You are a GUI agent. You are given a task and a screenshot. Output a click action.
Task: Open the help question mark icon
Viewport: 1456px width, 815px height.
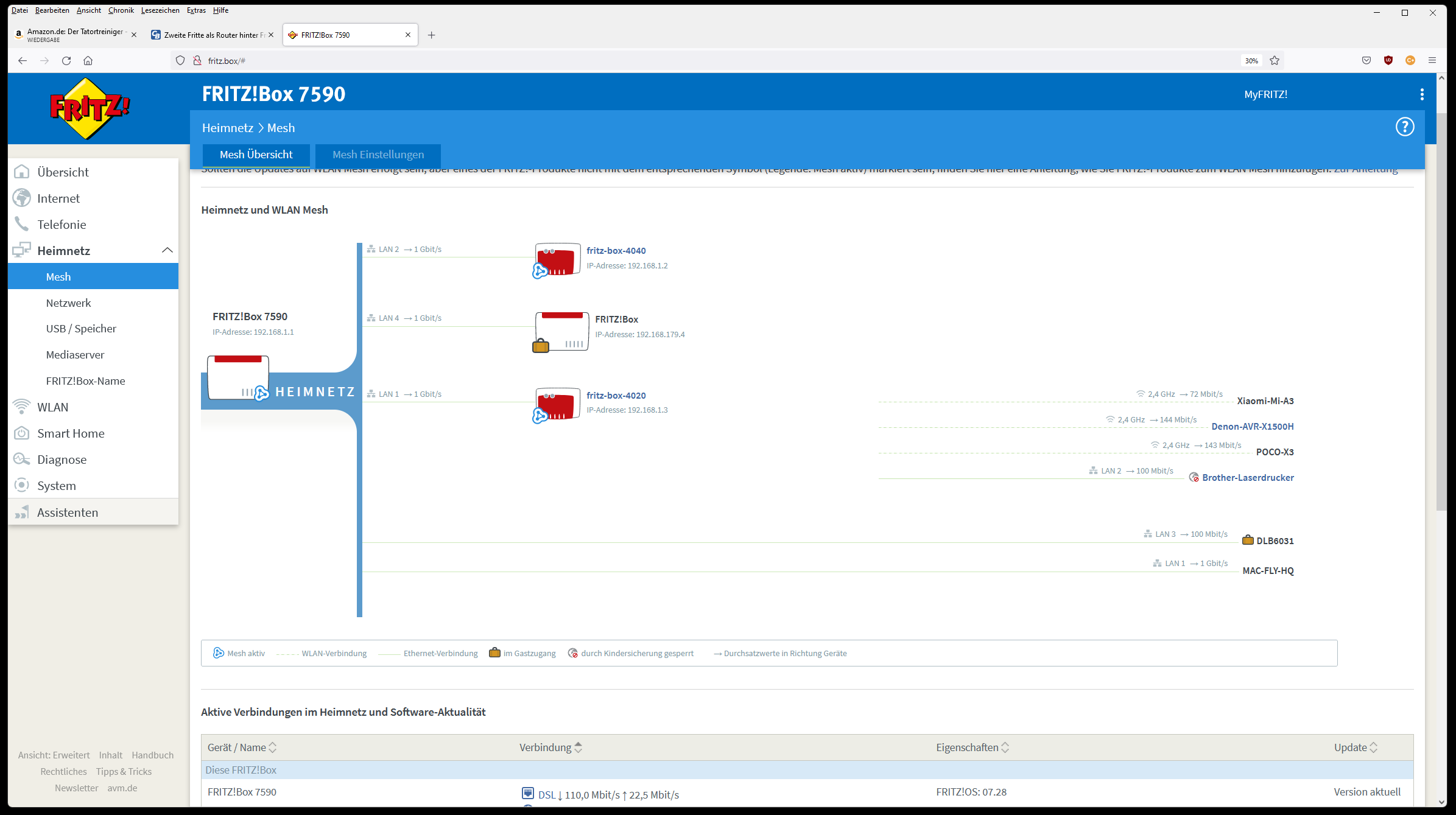(1405, 127)
